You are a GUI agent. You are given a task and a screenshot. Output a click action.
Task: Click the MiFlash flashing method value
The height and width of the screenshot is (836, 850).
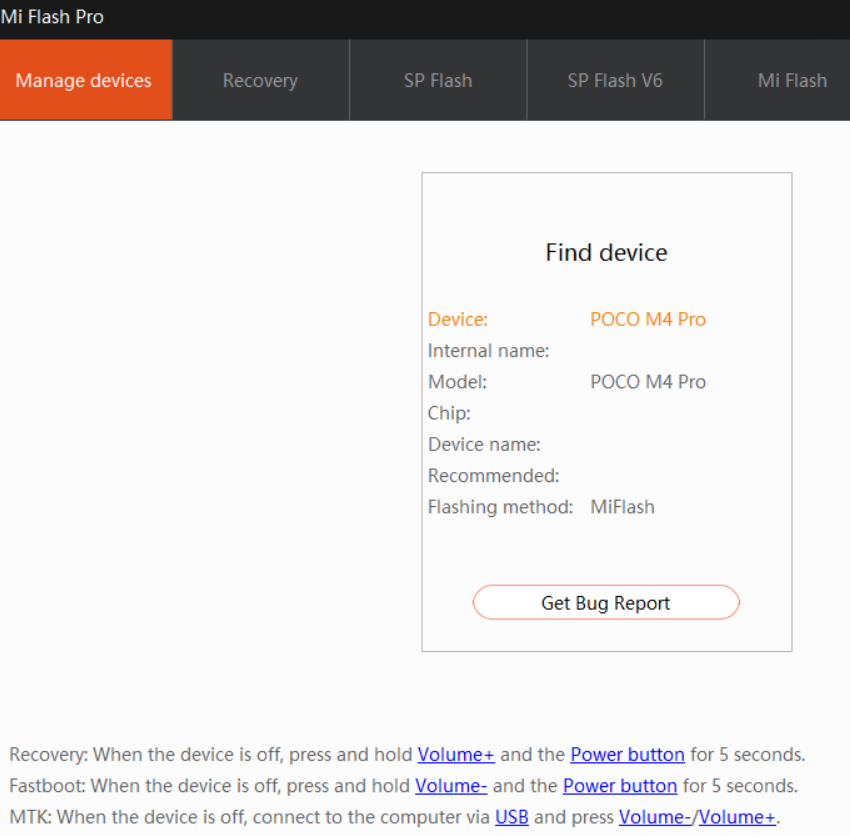(x=622, y=507)
